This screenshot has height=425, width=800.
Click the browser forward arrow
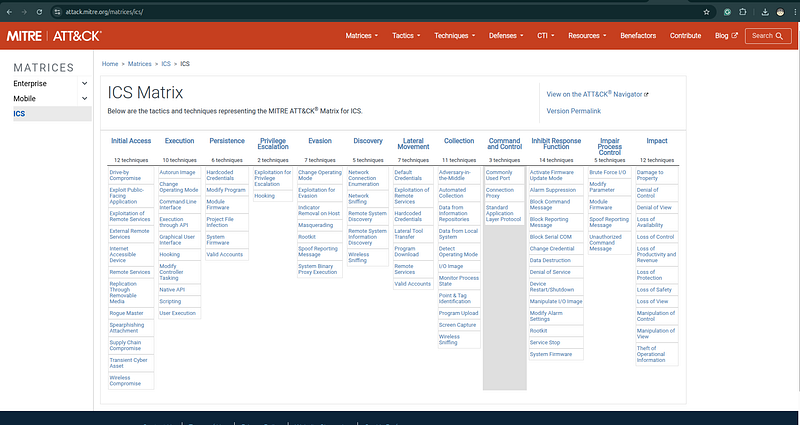[24, 12]
